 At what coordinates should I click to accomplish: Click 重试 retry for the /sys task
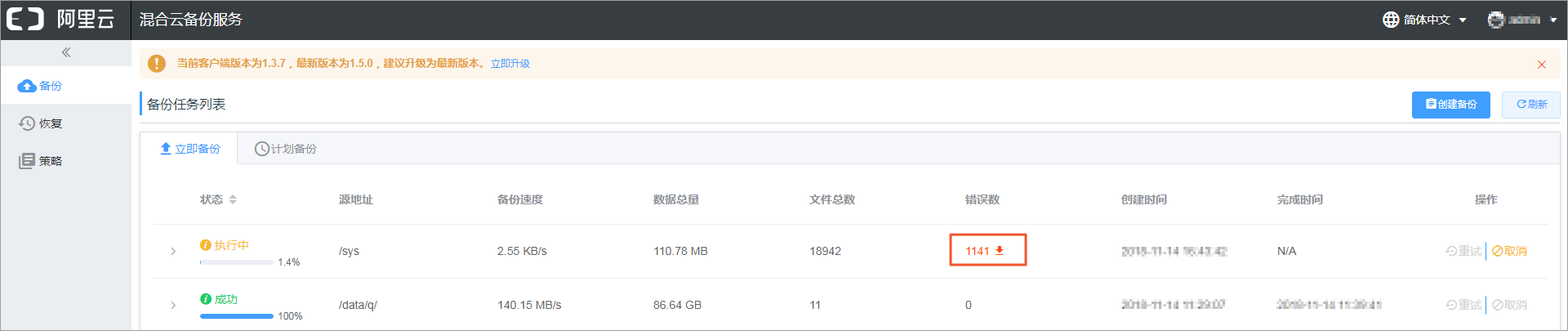click(1463, 251)
